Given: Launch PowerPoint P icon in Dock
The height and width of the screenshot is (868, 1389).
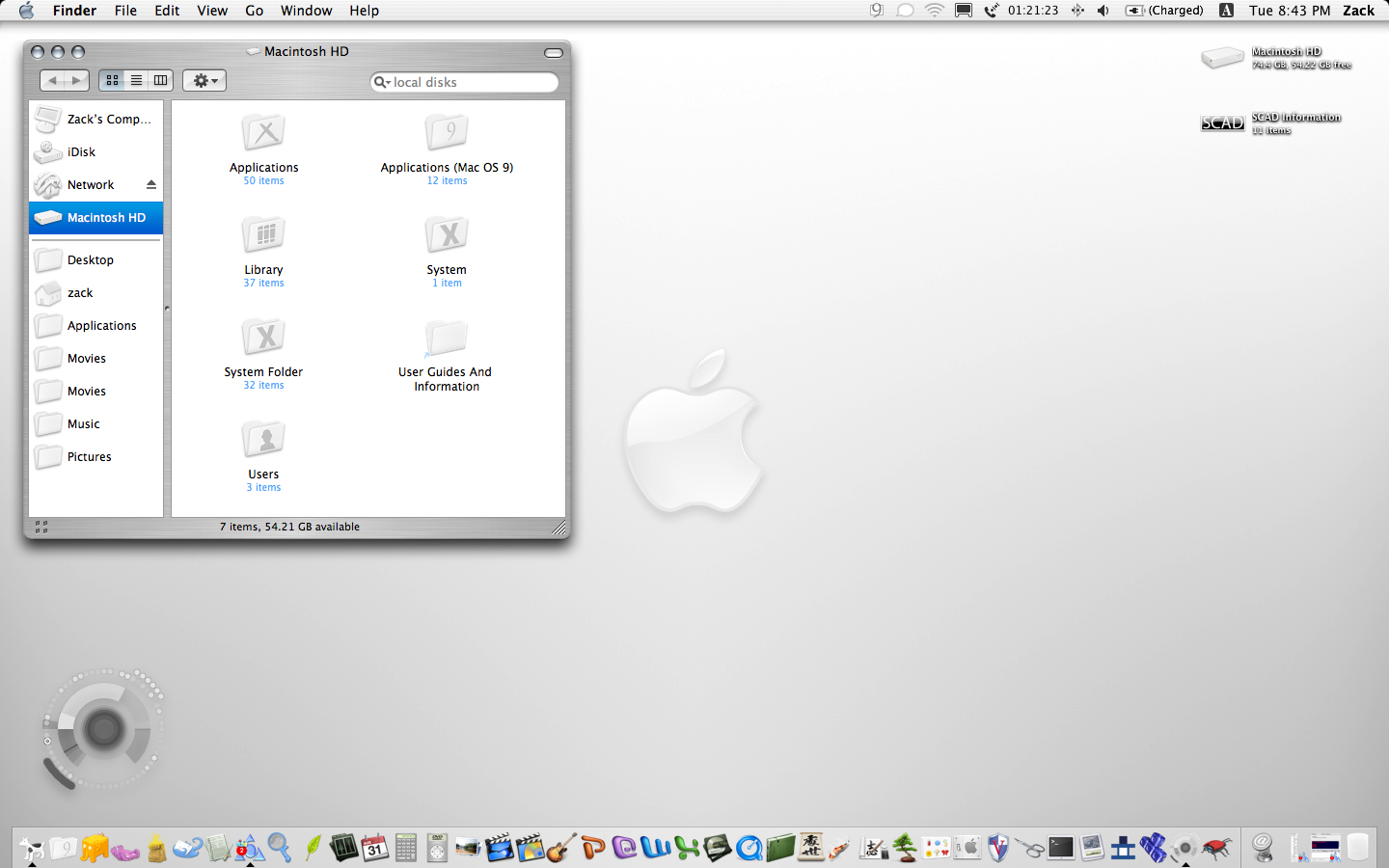Looking at the screenshot, I should [x=592, y=848].
